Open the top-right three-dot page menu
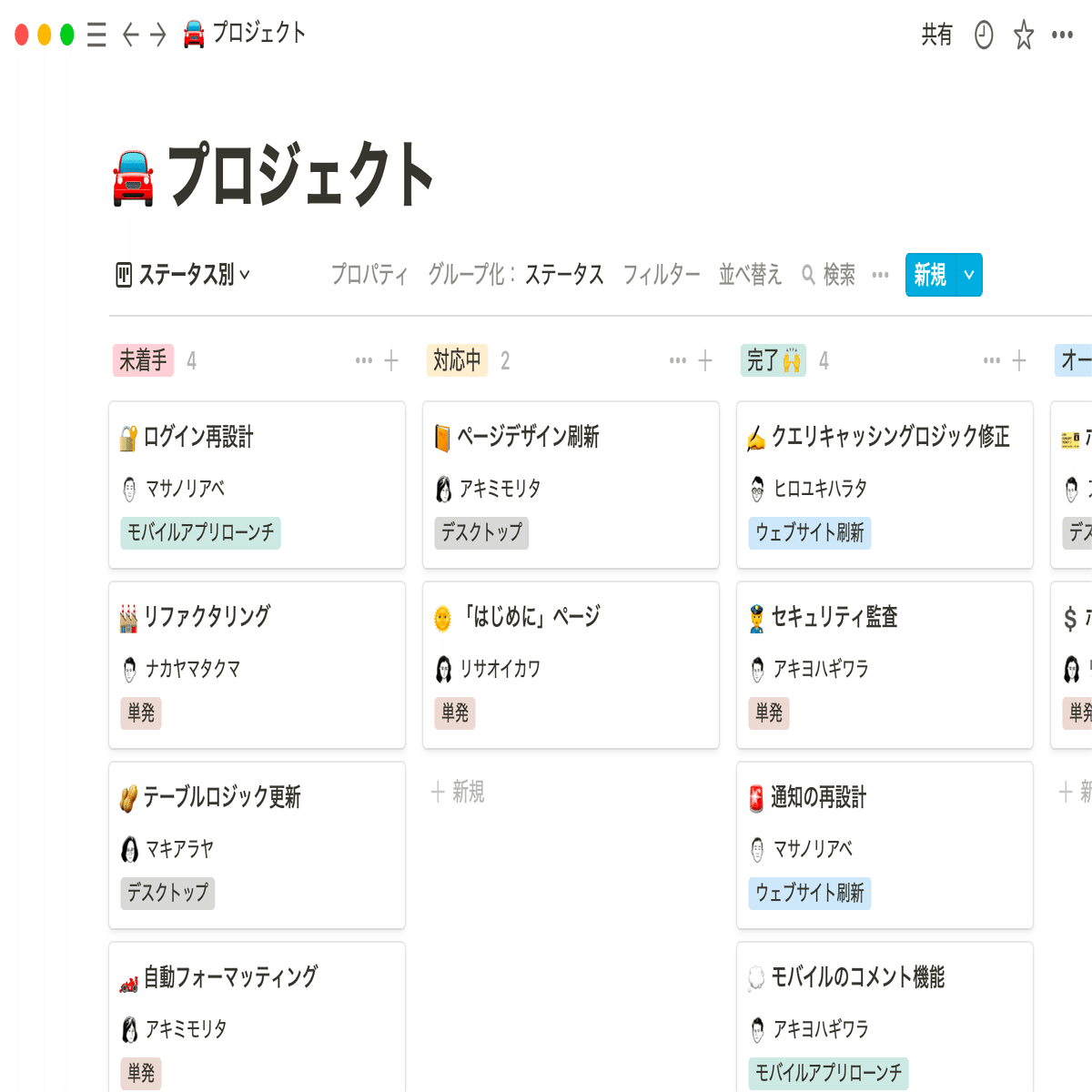Screen dimensions: 1092x1092 [x=1062, y=35]
